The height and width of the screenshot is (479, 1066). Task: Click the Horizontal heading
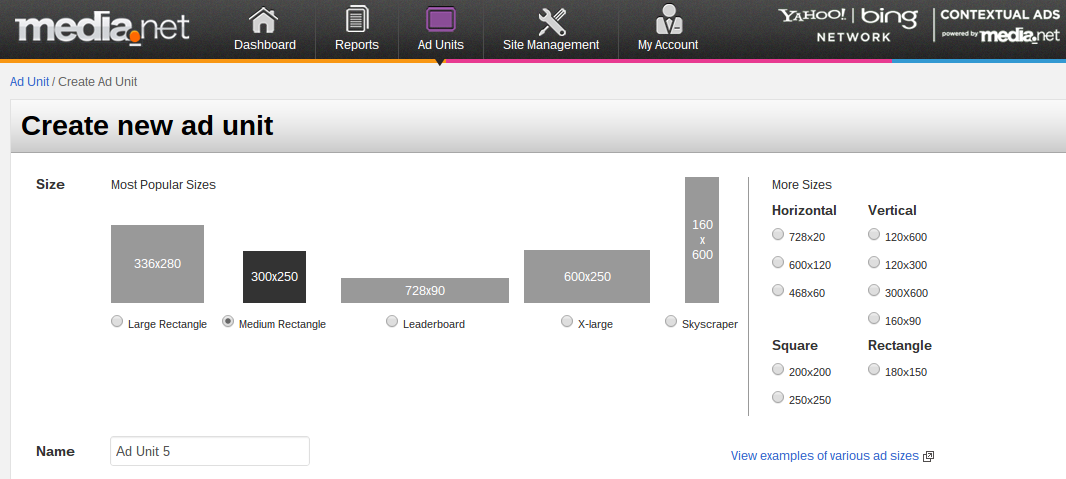804,211
